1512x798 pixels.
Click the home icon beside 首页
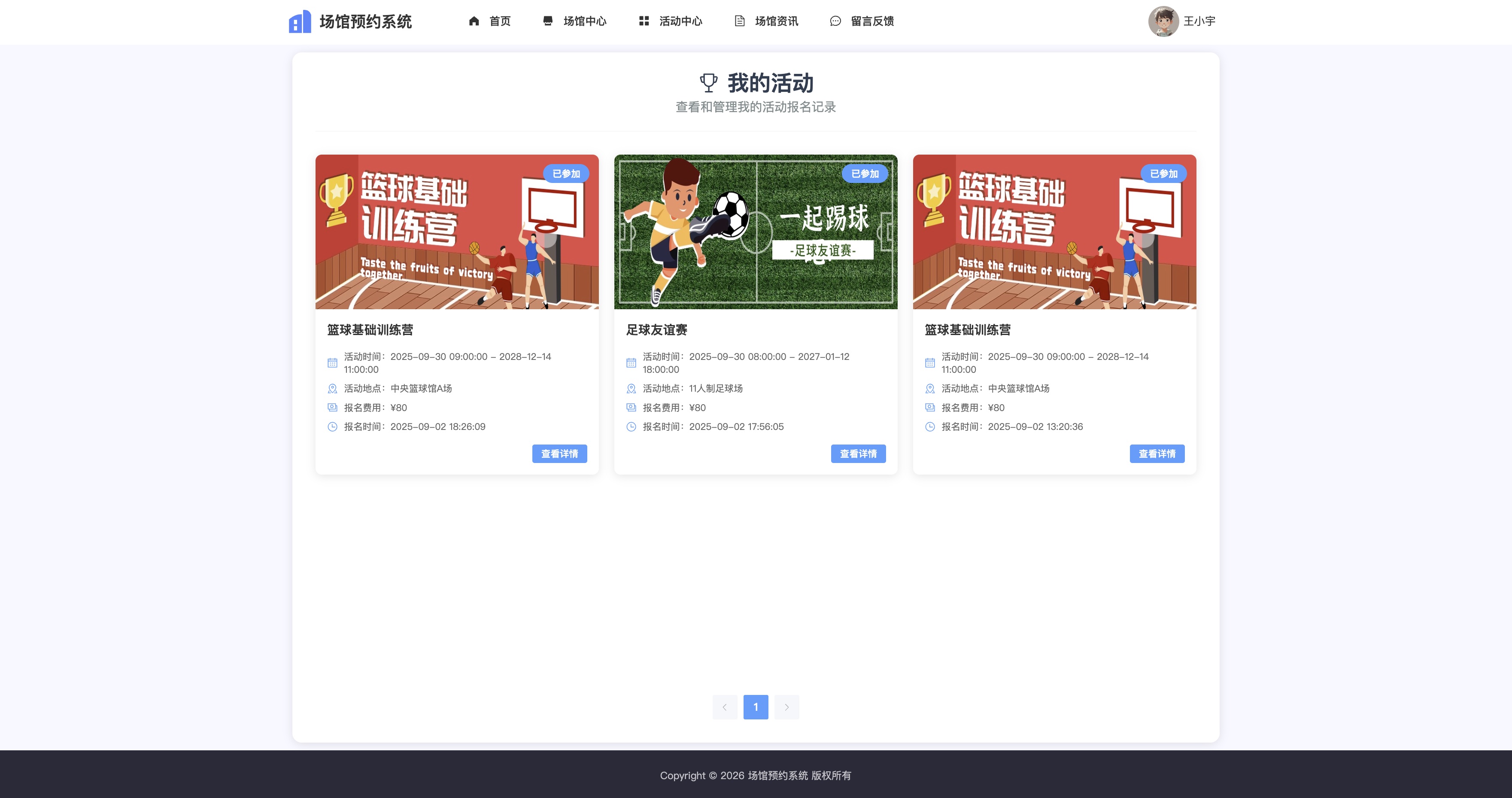474,21
